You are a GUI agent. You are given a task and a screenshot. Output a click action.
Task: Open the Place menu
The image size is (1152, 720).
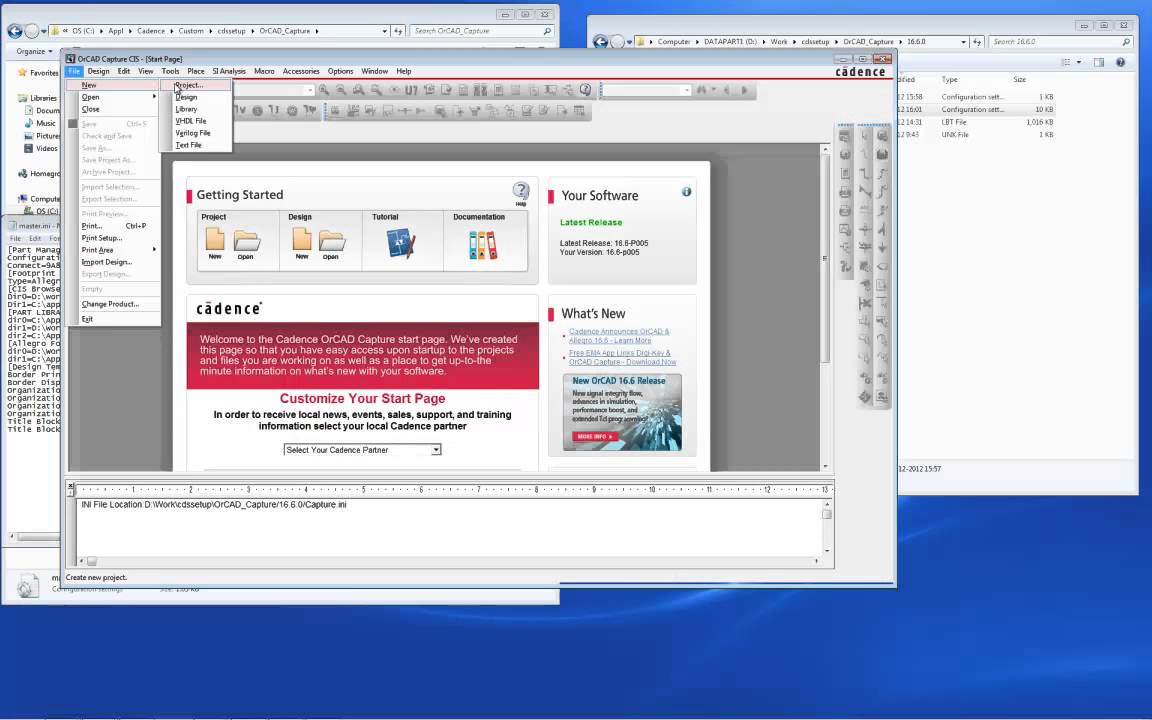pos(195,71)
